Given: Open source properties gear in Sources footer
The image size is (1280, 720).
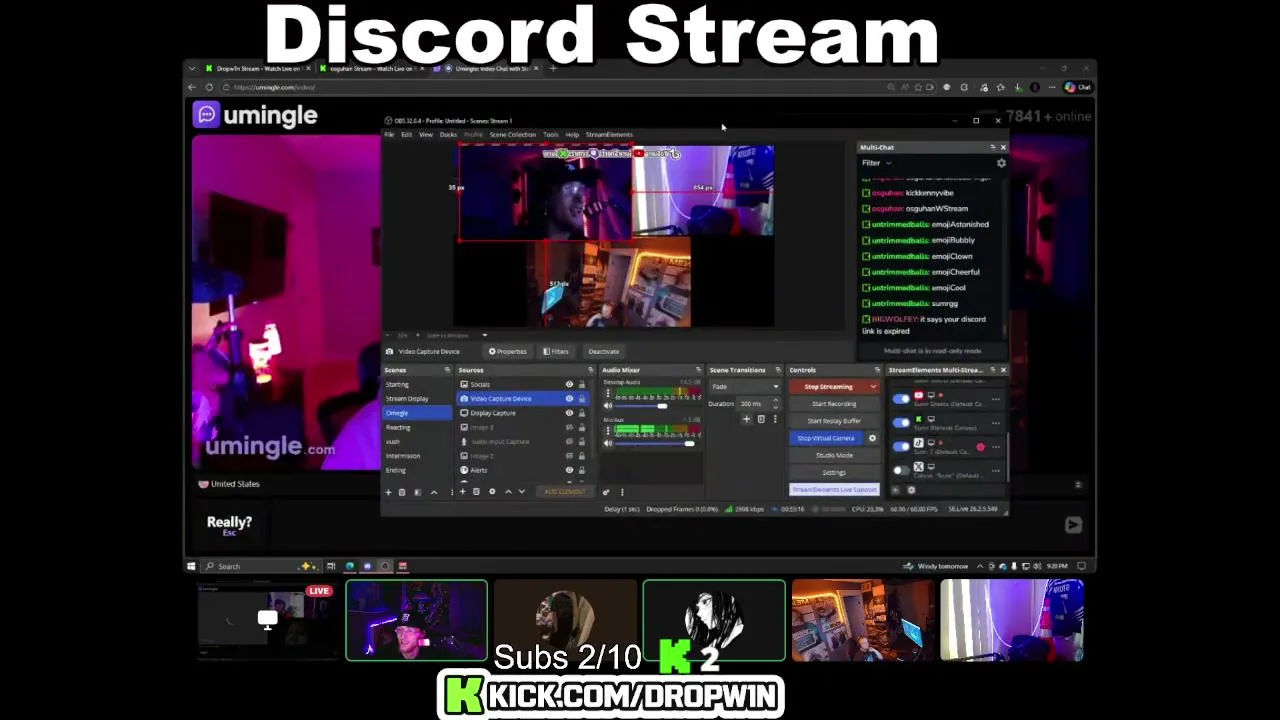Looking at the screenshot, I should (x=491, y=492).
